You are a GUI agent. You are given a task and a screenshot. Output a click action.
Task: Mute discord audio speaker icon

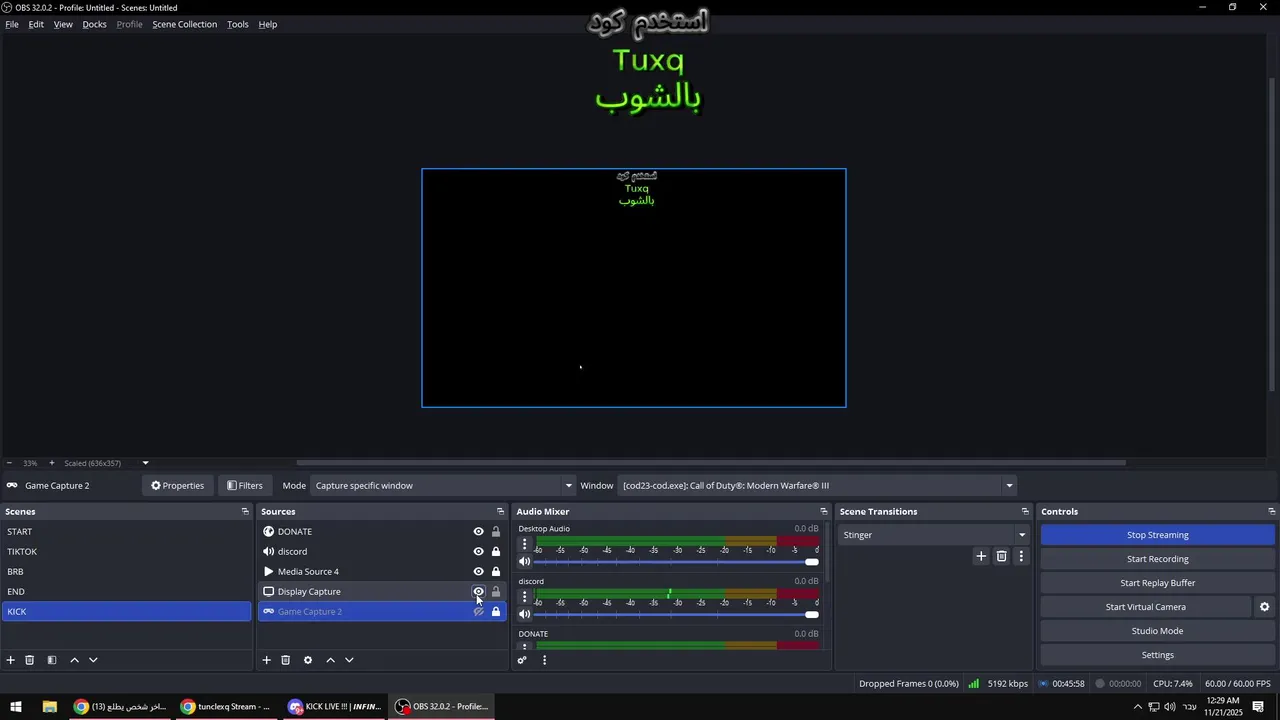(x=524, y=614)
